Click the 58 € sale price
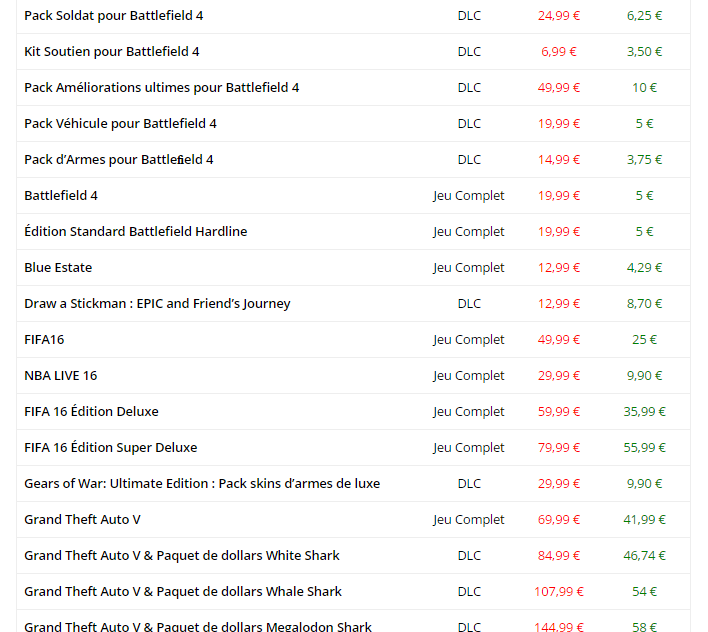708x632 pixels. [644, 627]
